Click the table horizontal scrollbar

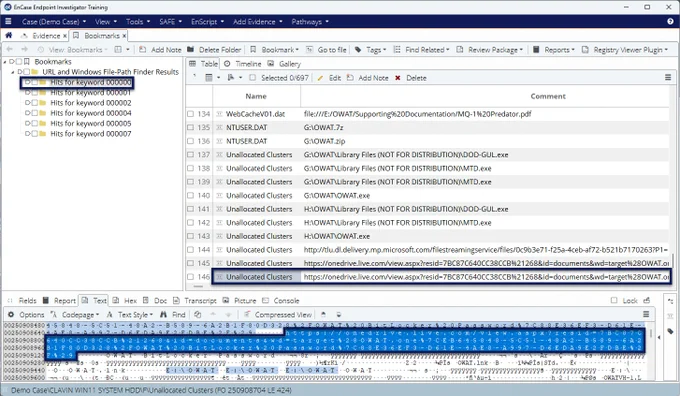pos(198,286)
